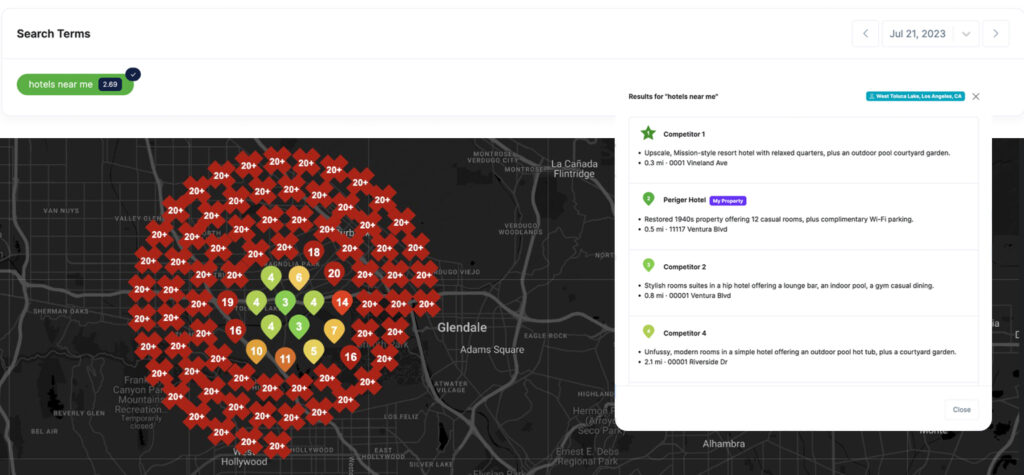Select the yellow map pin numbered 5
This screenshot has height=475, width=1024.
click(x=313, y=352)
